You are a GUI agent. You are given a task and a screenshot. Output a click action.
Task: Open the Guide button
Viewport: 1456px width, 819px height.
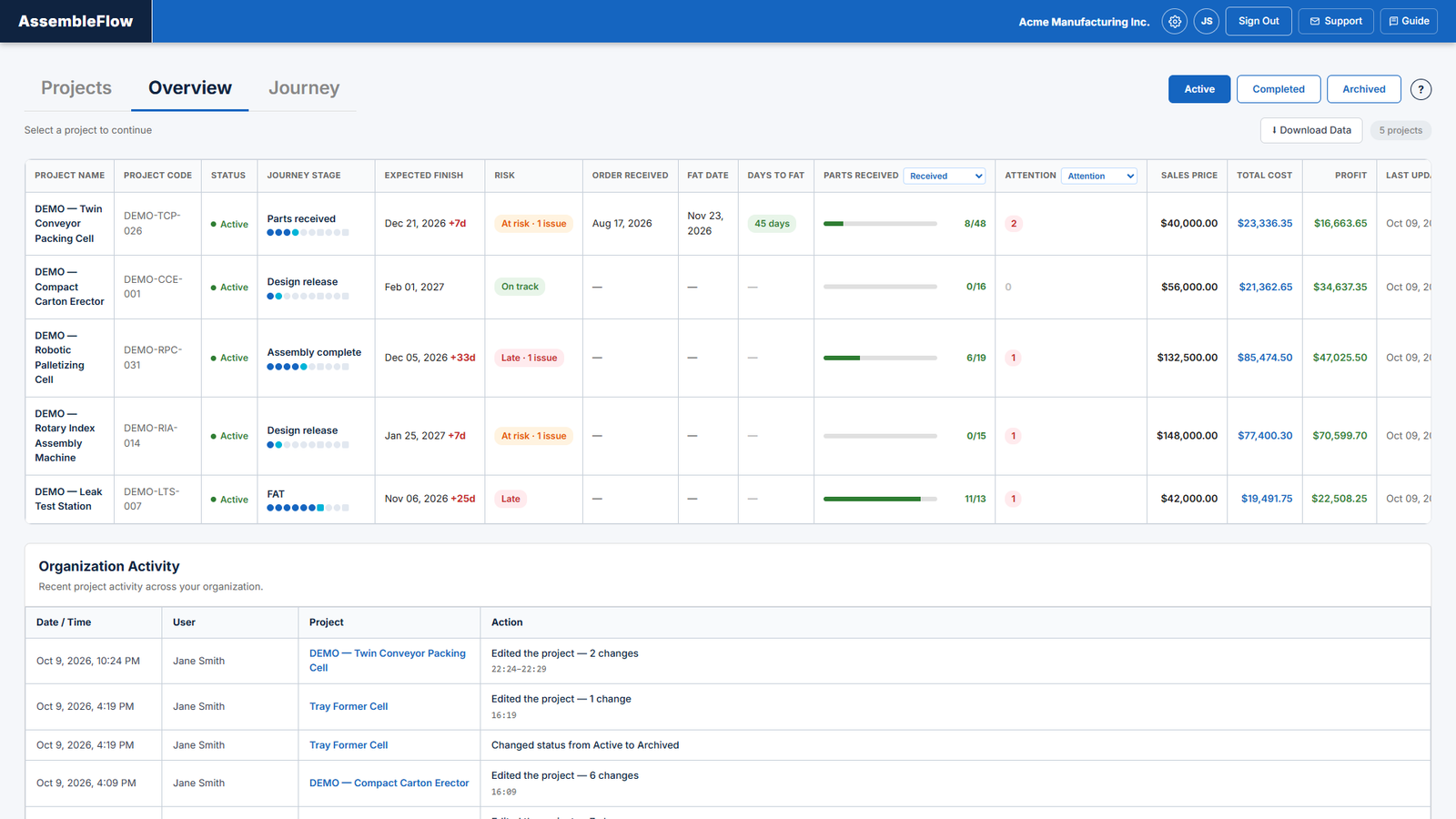pyautogui.click(x=1409, y=21)
